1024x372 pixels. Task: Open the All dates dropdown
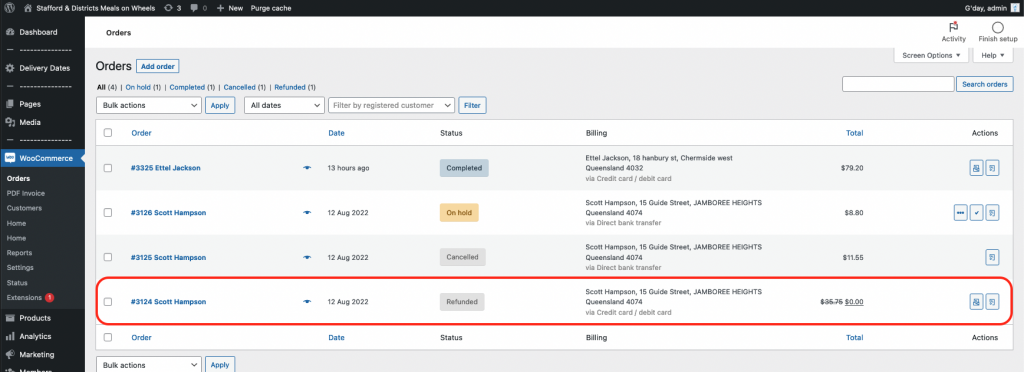284,105
